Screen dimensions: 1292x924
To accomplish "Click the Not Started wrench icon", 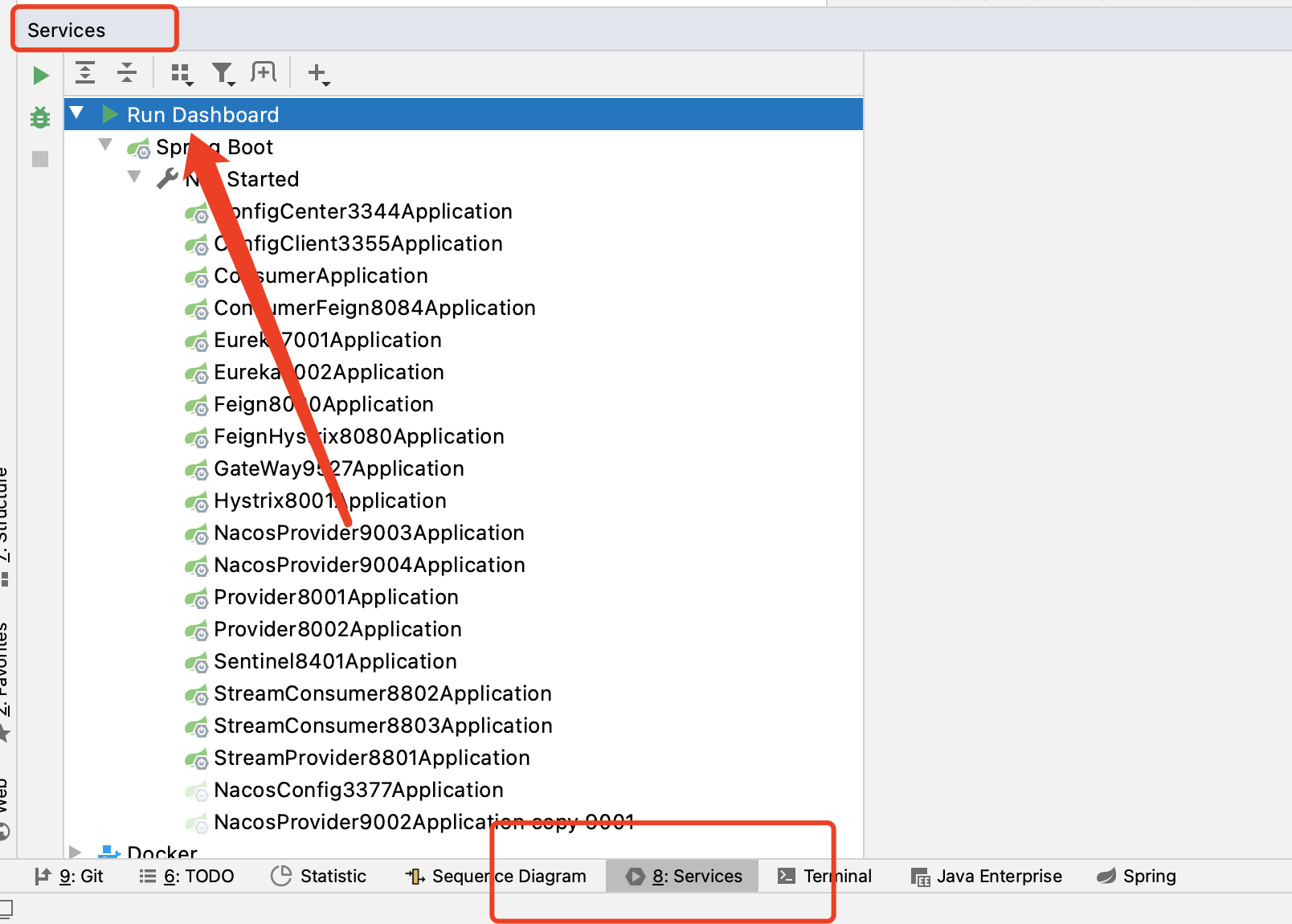I will [x=167, y=178].
